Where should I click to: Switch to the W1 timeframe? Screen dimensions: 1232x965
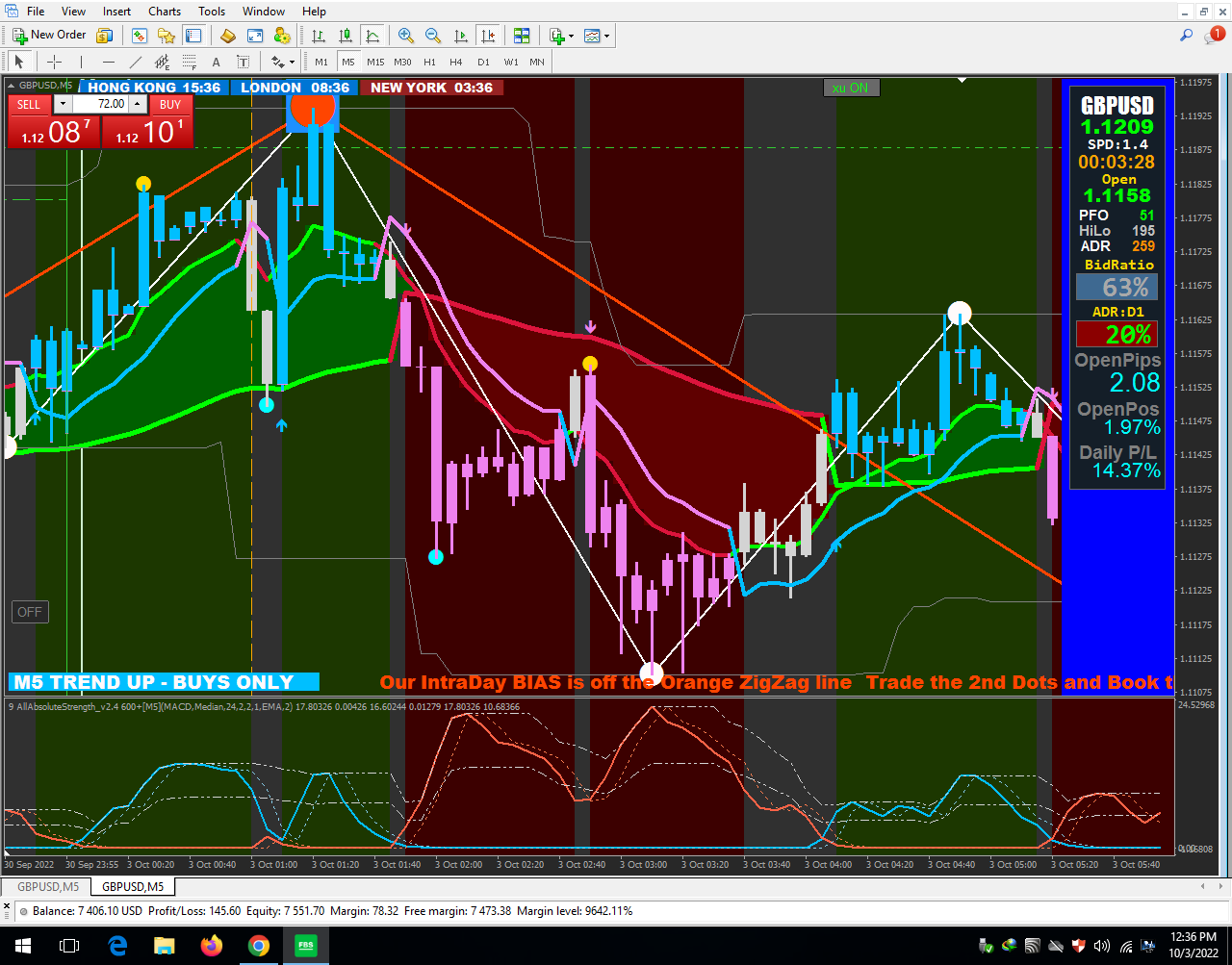click(x=510, y=62)
